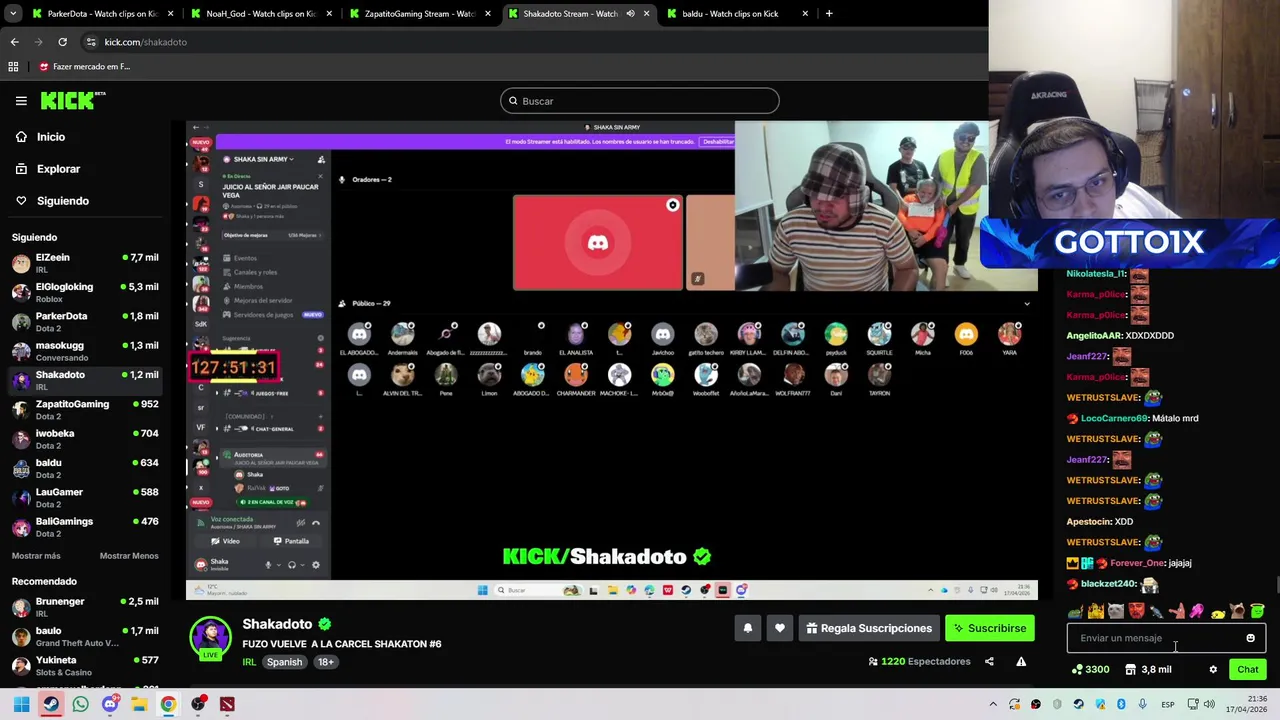The width and height of the screenshot is (1280, 720).
Task: Open Chrome from the taskbar
Action: click(x=168, y=704)
